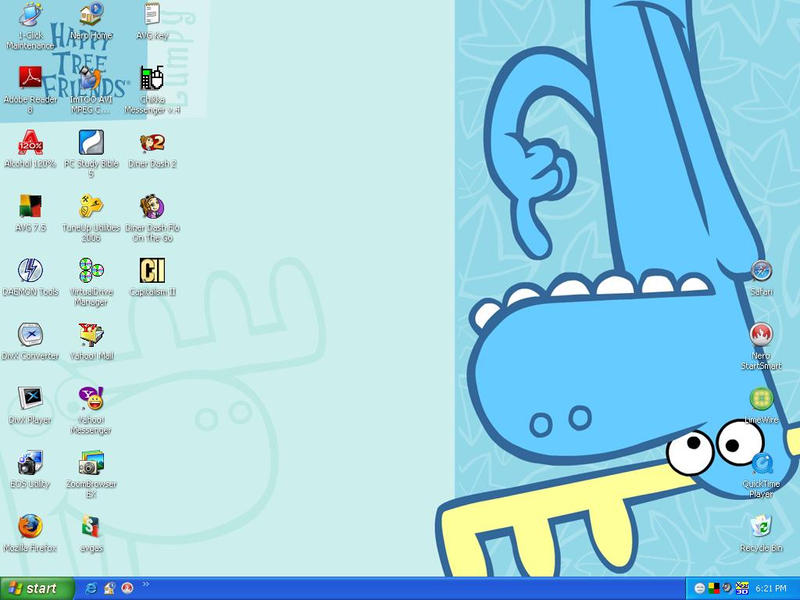This screenshot has width=800, height=600.
Task: Open PC Study Bible 5 shortcut
Action: 91,142
